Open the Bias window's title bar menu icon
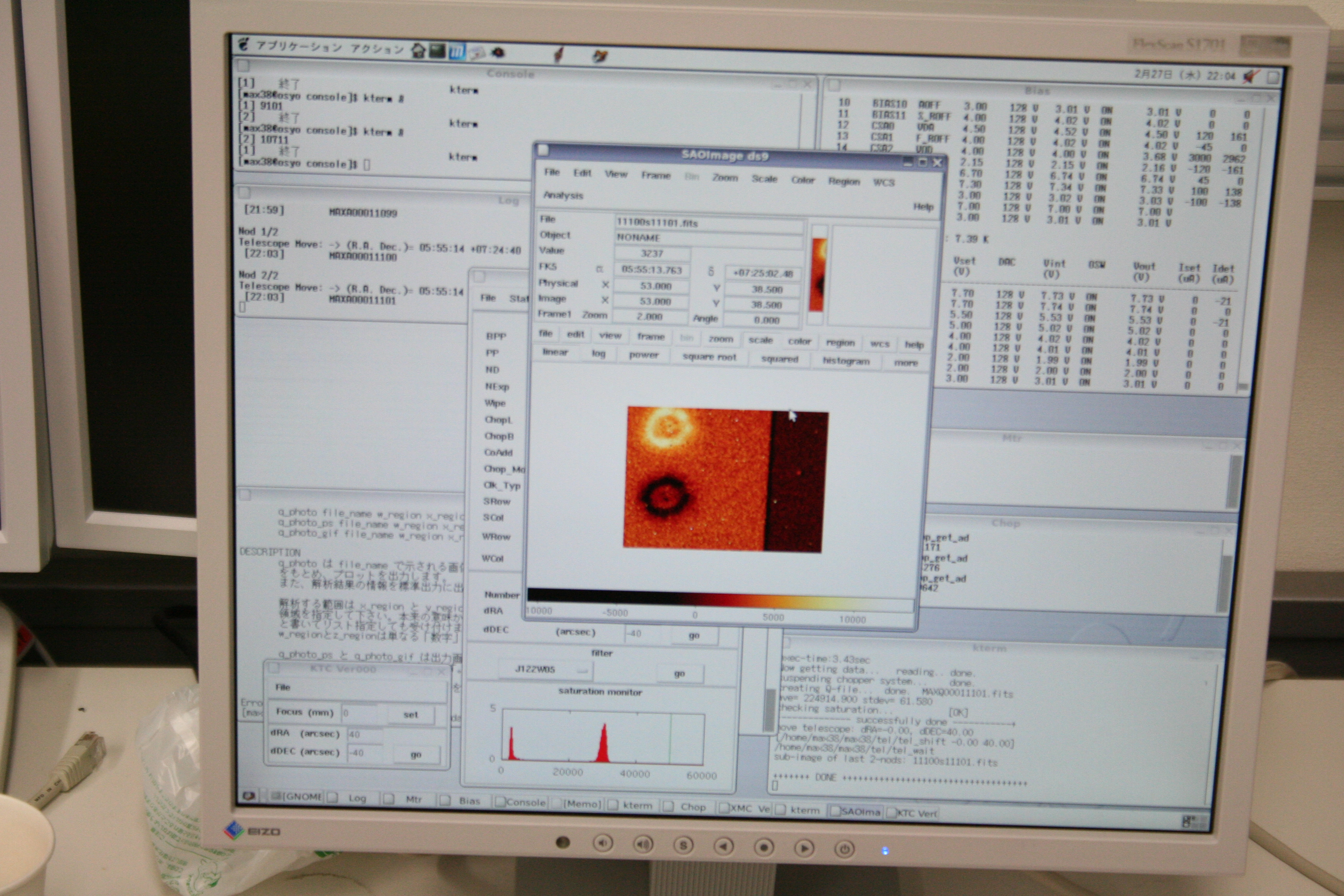Viewport: 1344px width, 896px height. tap(834, 85)
